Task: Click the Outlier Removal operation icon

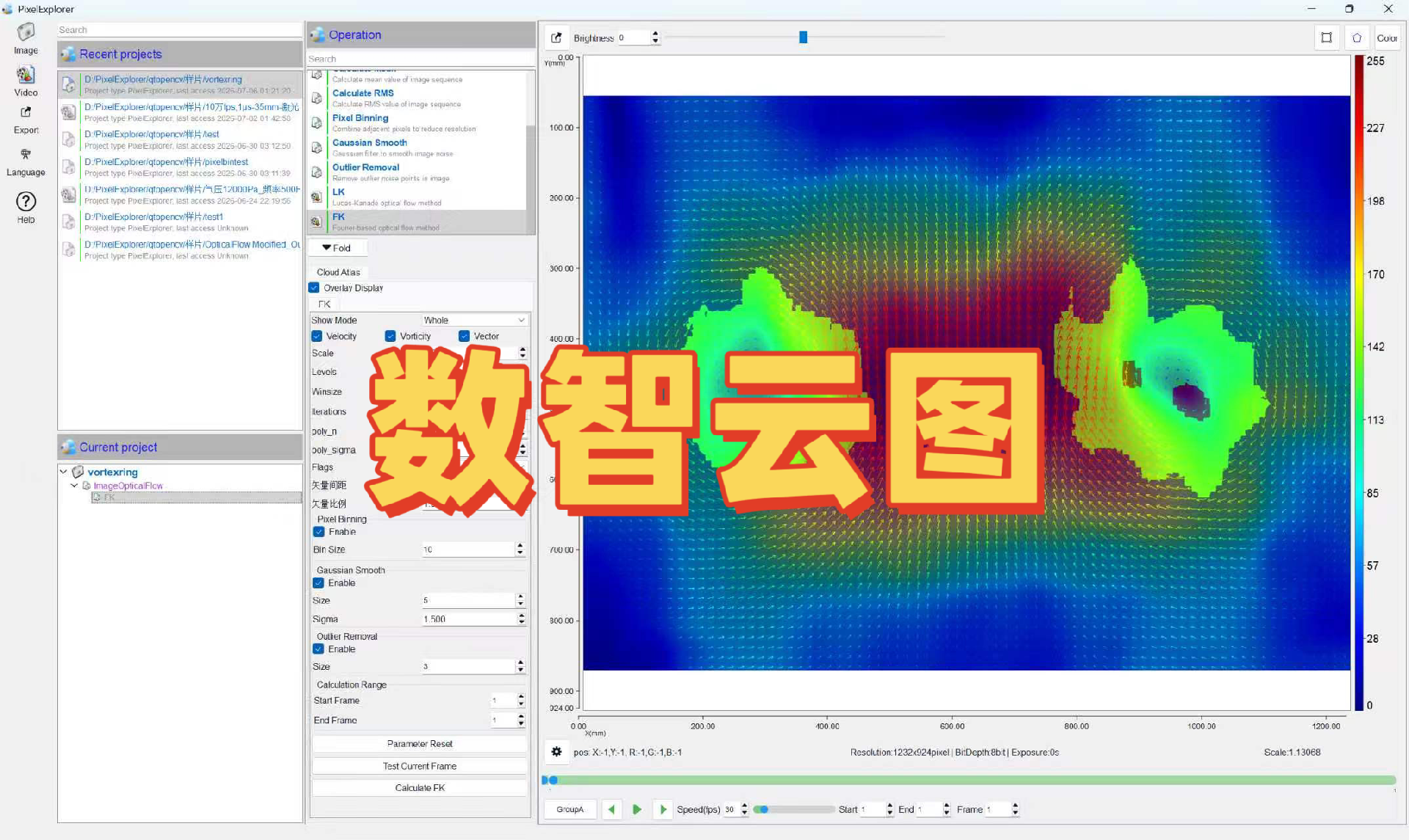Action: point(317,172)
